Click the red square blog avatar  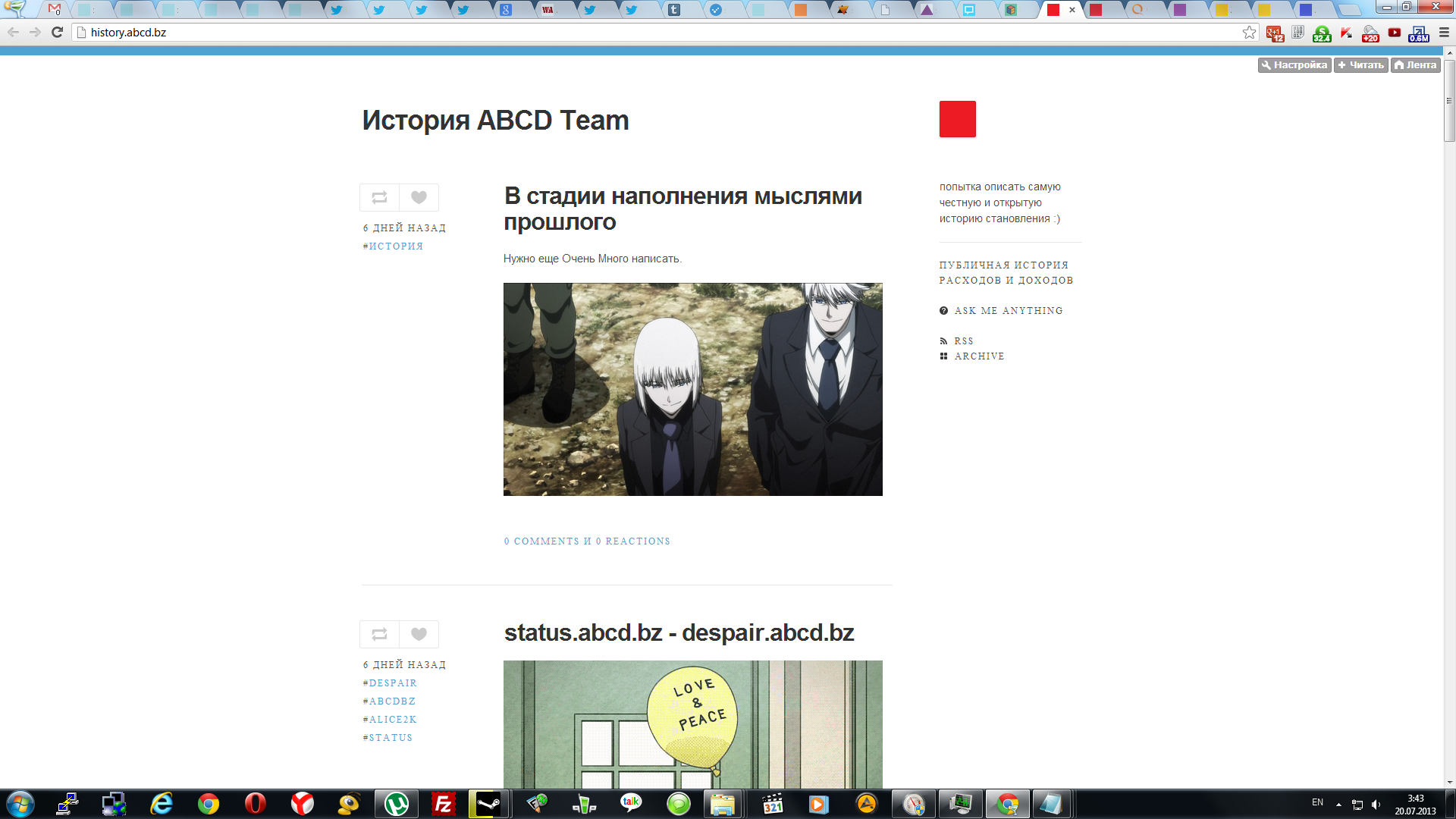(957, 119)
